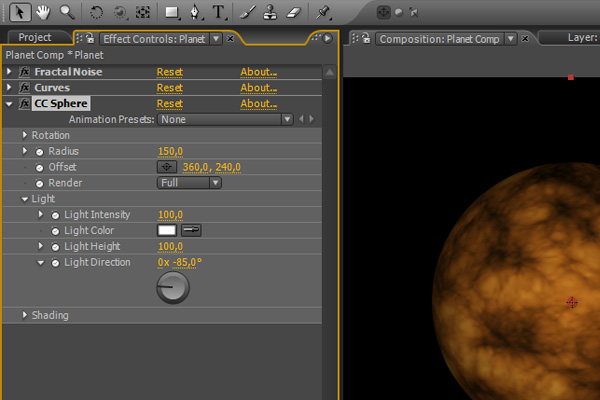The image size is (600, 400).
Task: Expand the Light Intensity property
Action: click(41, 214)
